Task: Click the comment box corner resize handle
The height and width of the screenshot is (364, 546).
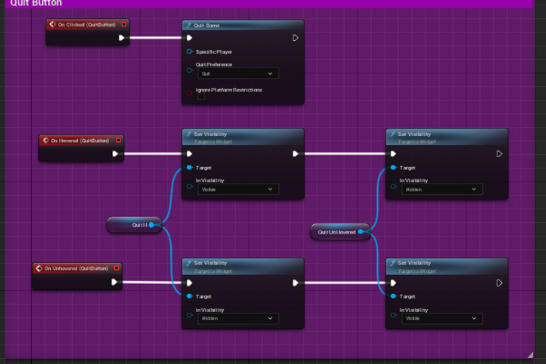Action: coord(530,355)
